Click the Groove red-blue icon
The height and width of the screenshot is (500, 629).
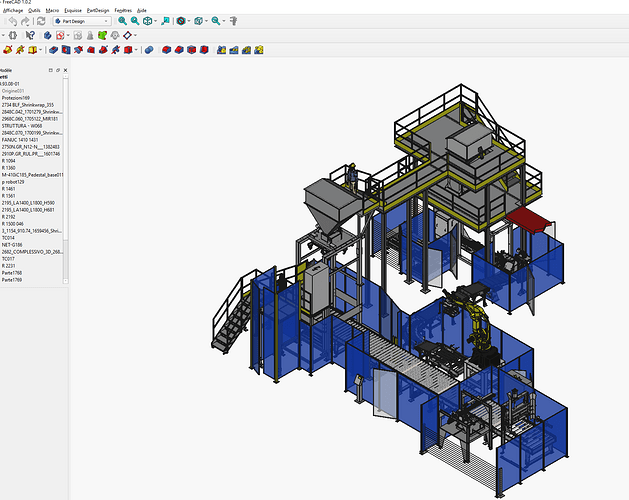click(x=78, y=50)
